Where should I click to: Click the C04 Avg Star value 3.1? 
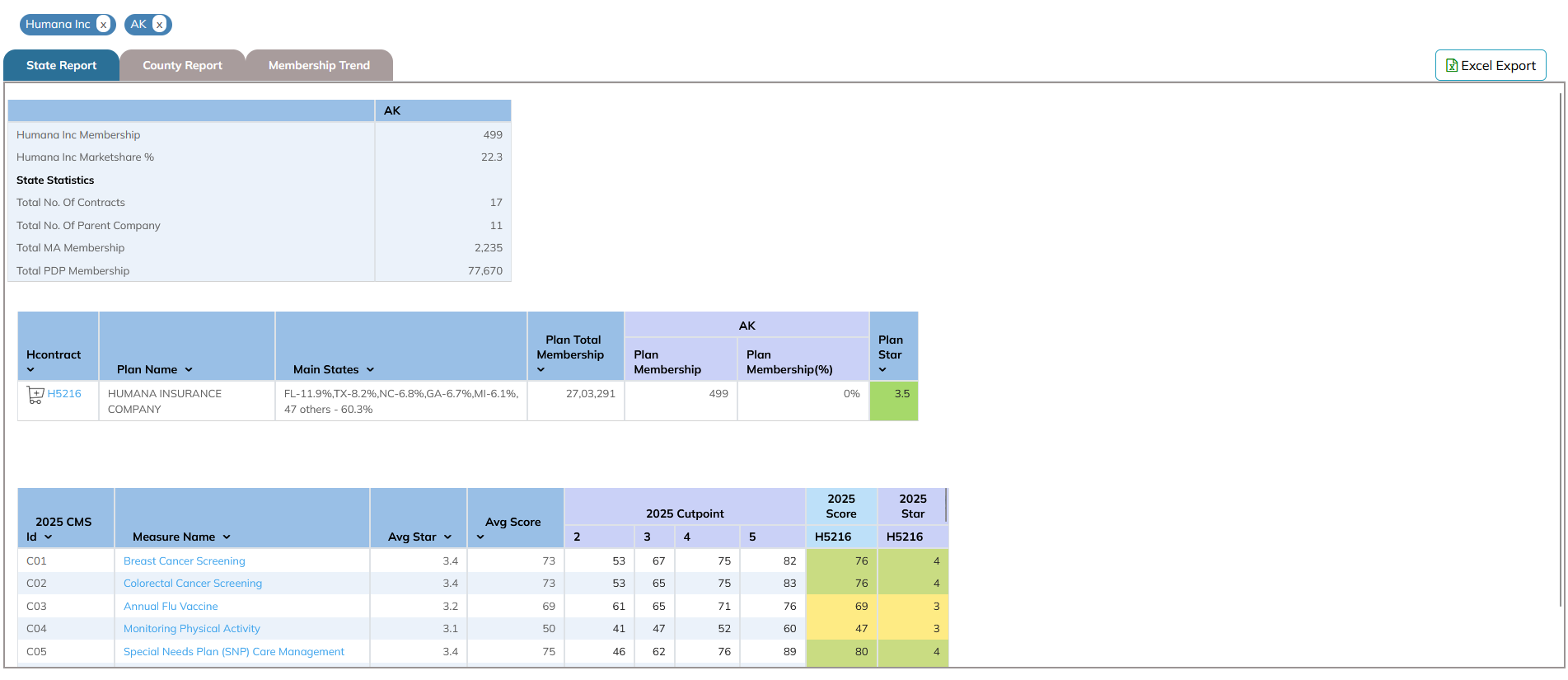[x=450, y=629]
